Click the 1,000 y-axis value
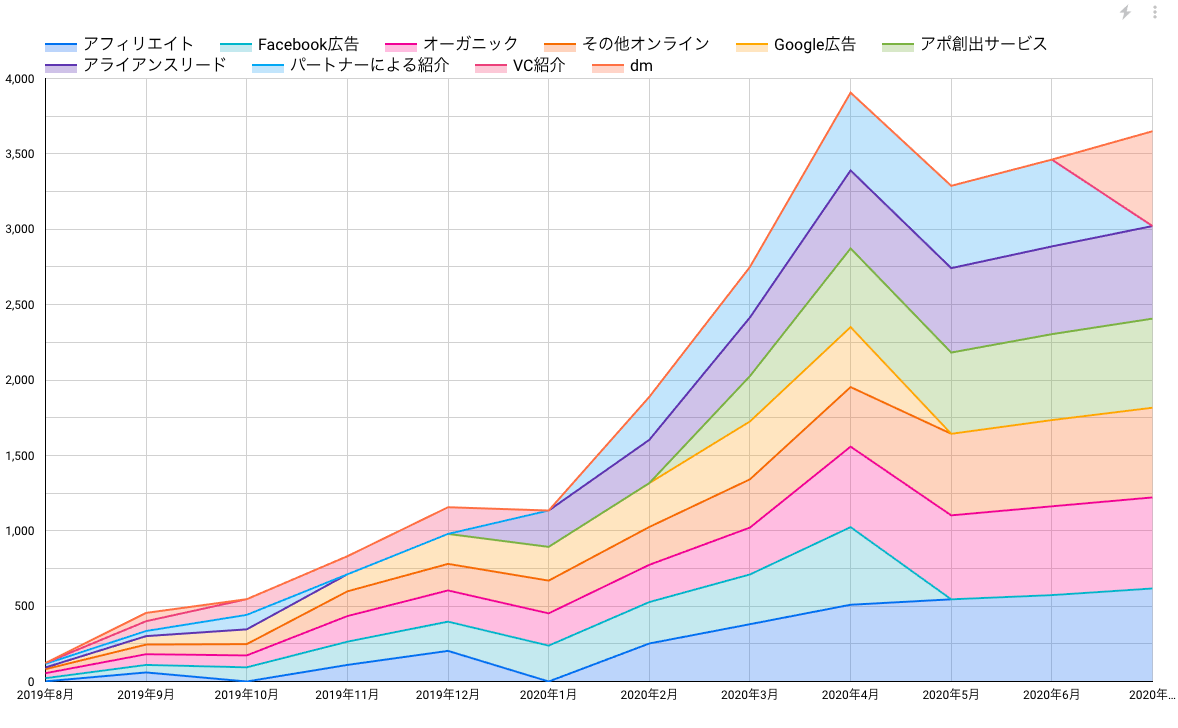Screen dimensions: 1178x728 pos(20,531)
